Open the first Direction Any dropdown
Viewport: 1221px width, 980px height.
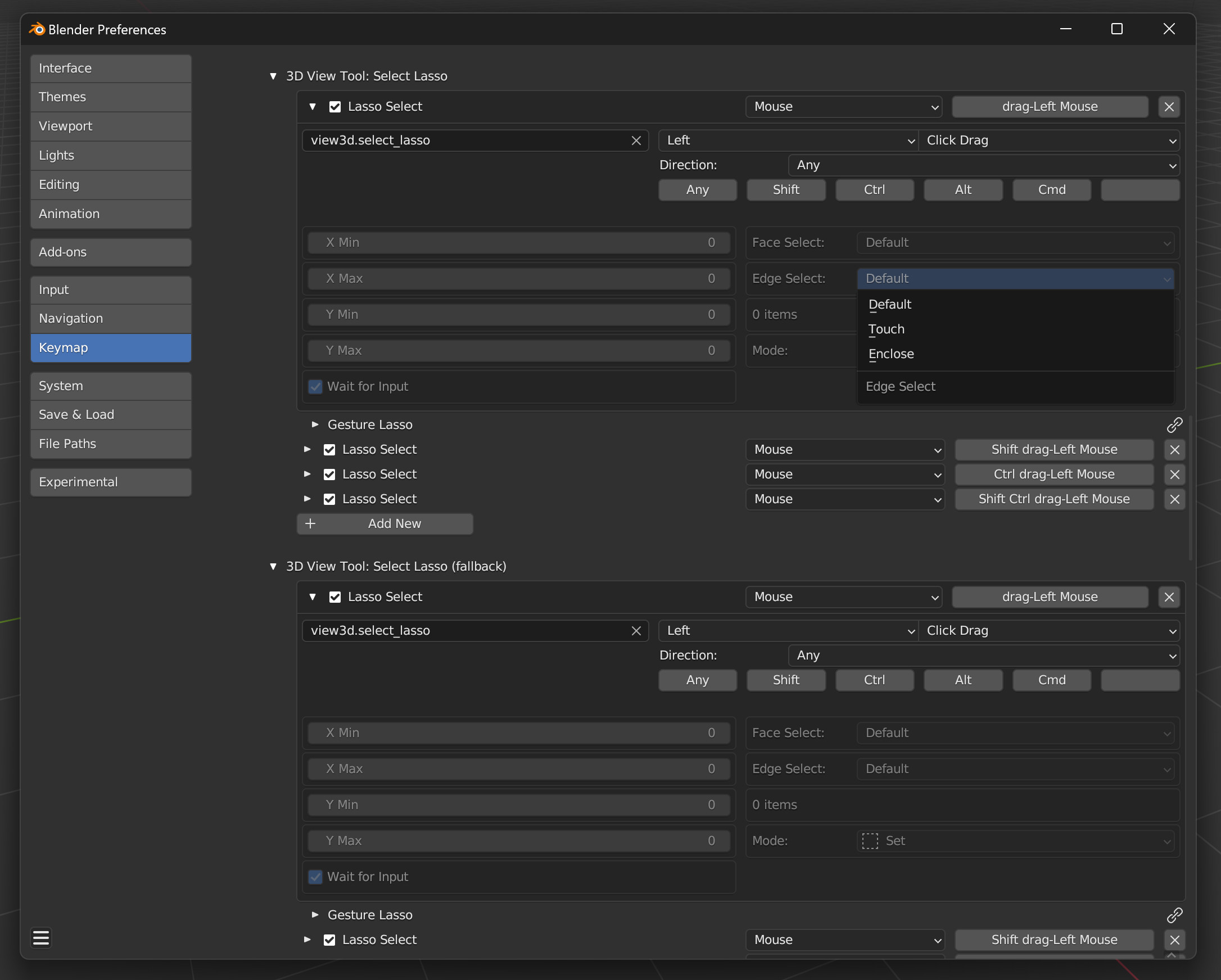(984, 165)
